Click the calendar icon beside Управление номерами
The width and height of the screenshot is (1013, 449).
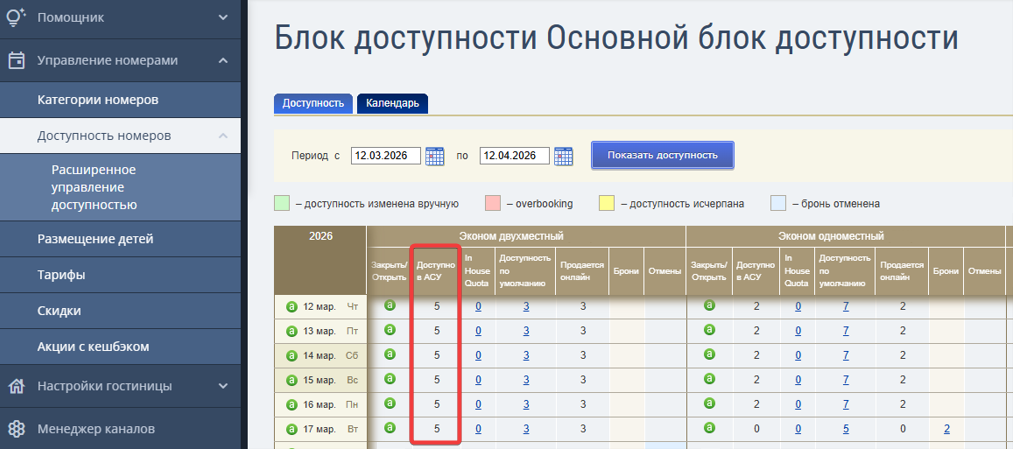tap(16, 61)
